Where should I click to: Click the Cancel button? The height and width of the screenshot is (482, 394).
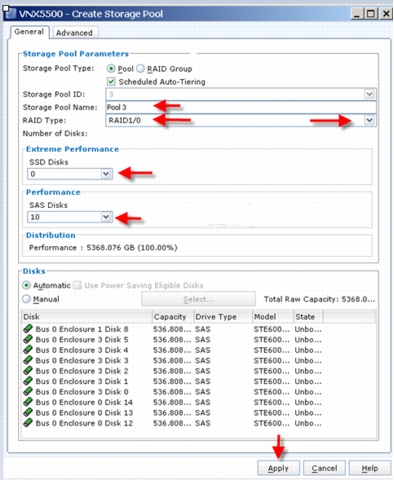tap(324, 468)
